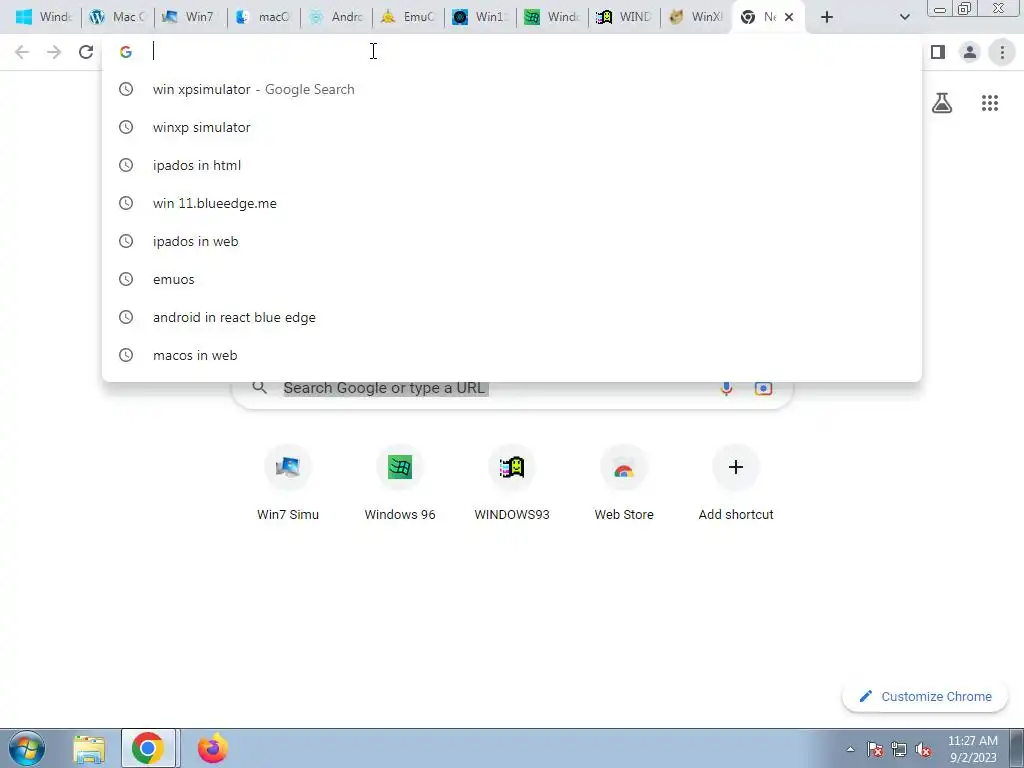This screenshot has height=768, width=1024.
Task: Open Windows Start button
Action: (x=27, y=748)
